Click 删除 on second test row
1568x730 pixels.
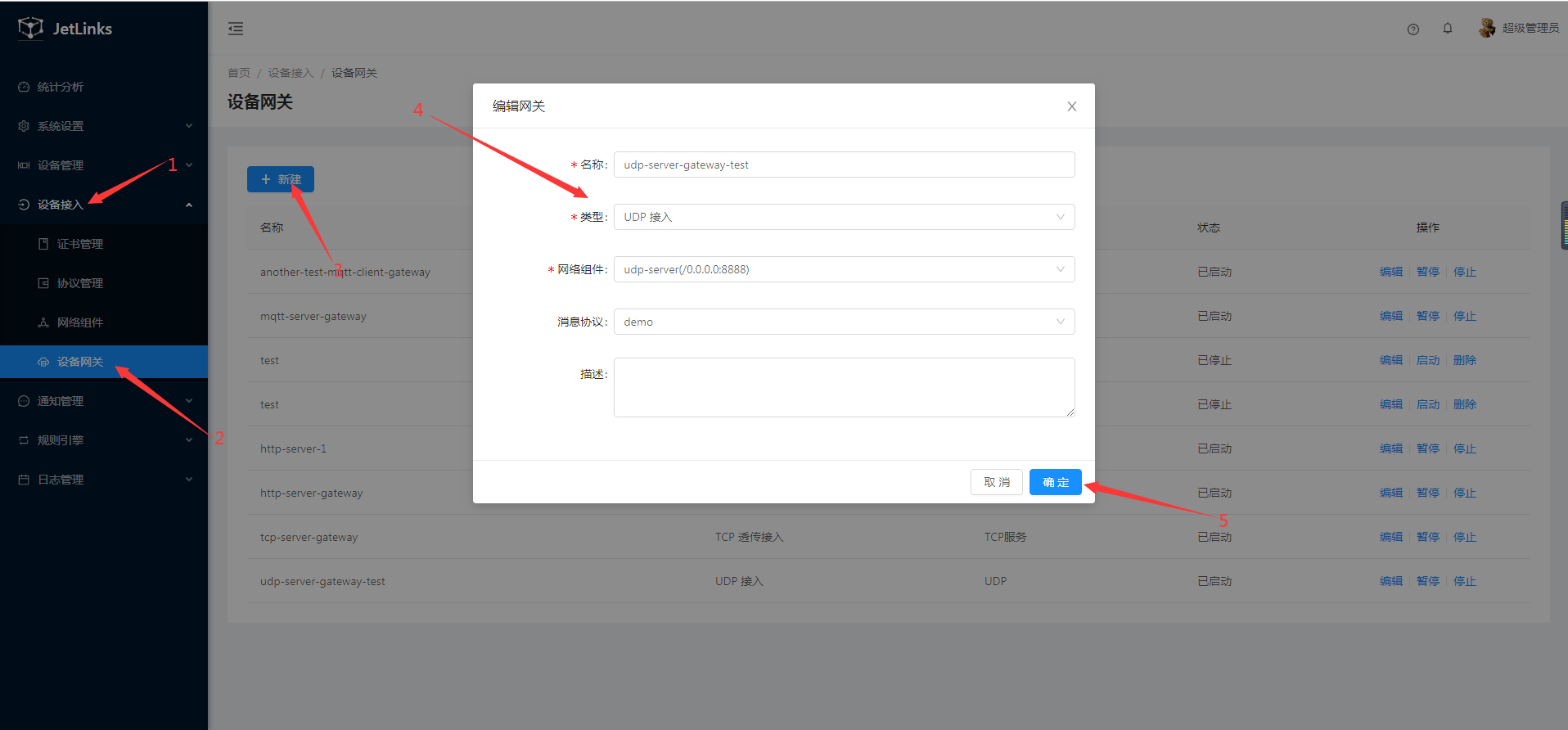(x=1465, y=404)
